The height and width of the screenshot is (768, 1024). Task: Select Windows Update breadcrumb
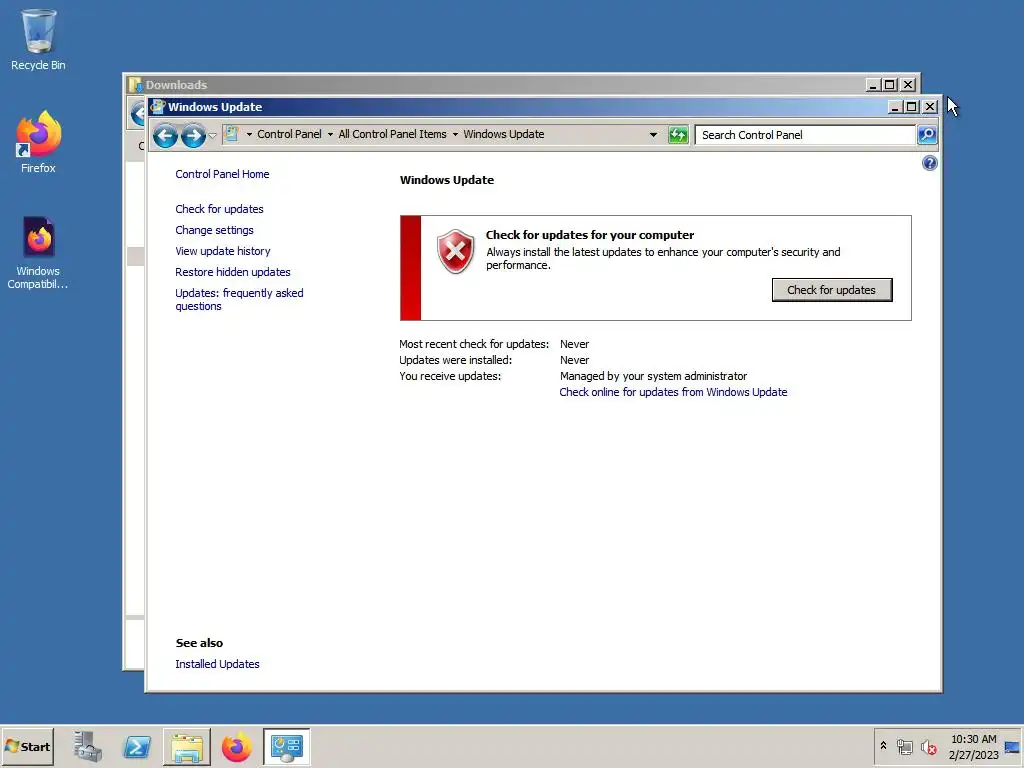tap(504, 134)
